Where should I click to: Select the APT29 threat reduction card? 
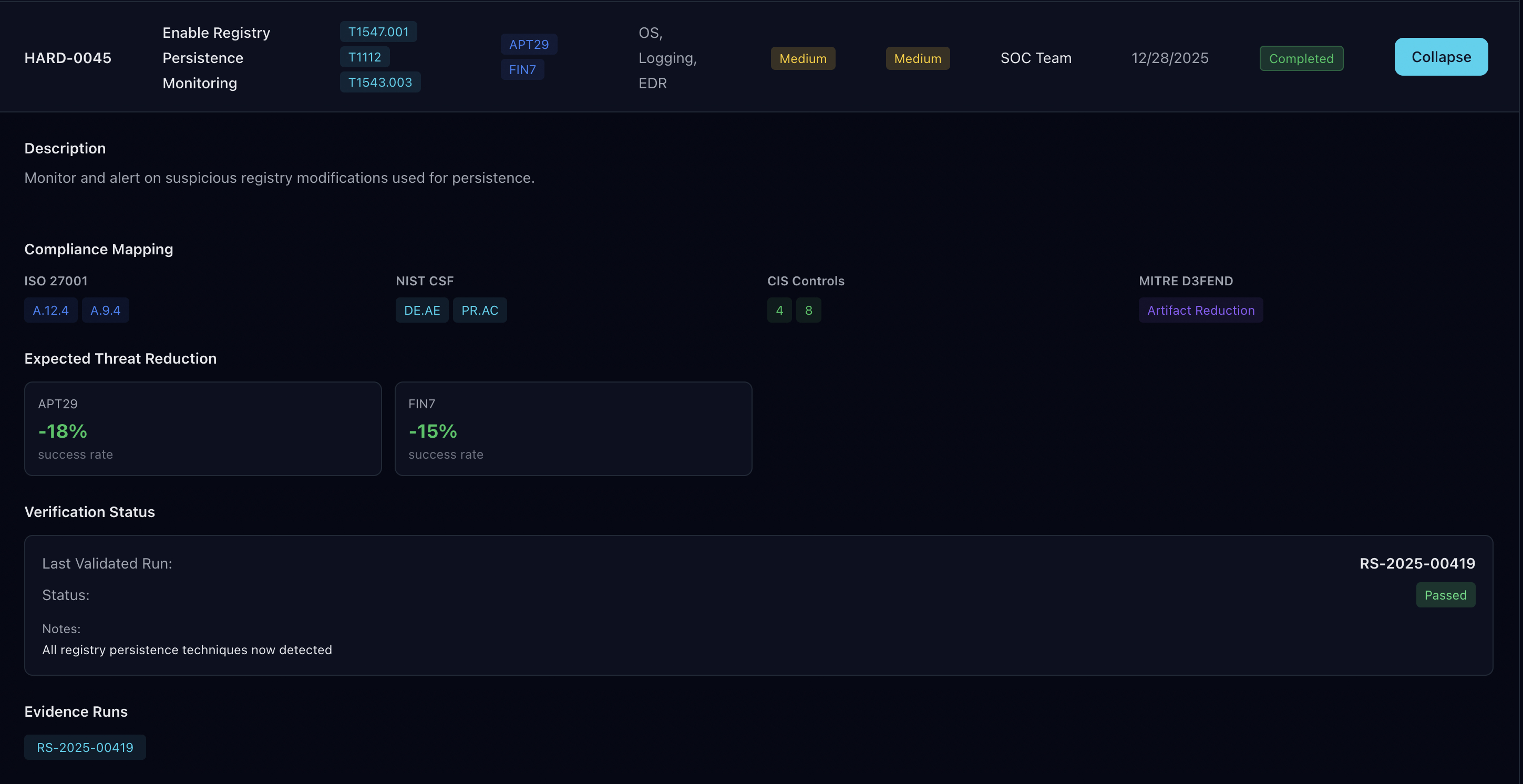pos(203,429)
